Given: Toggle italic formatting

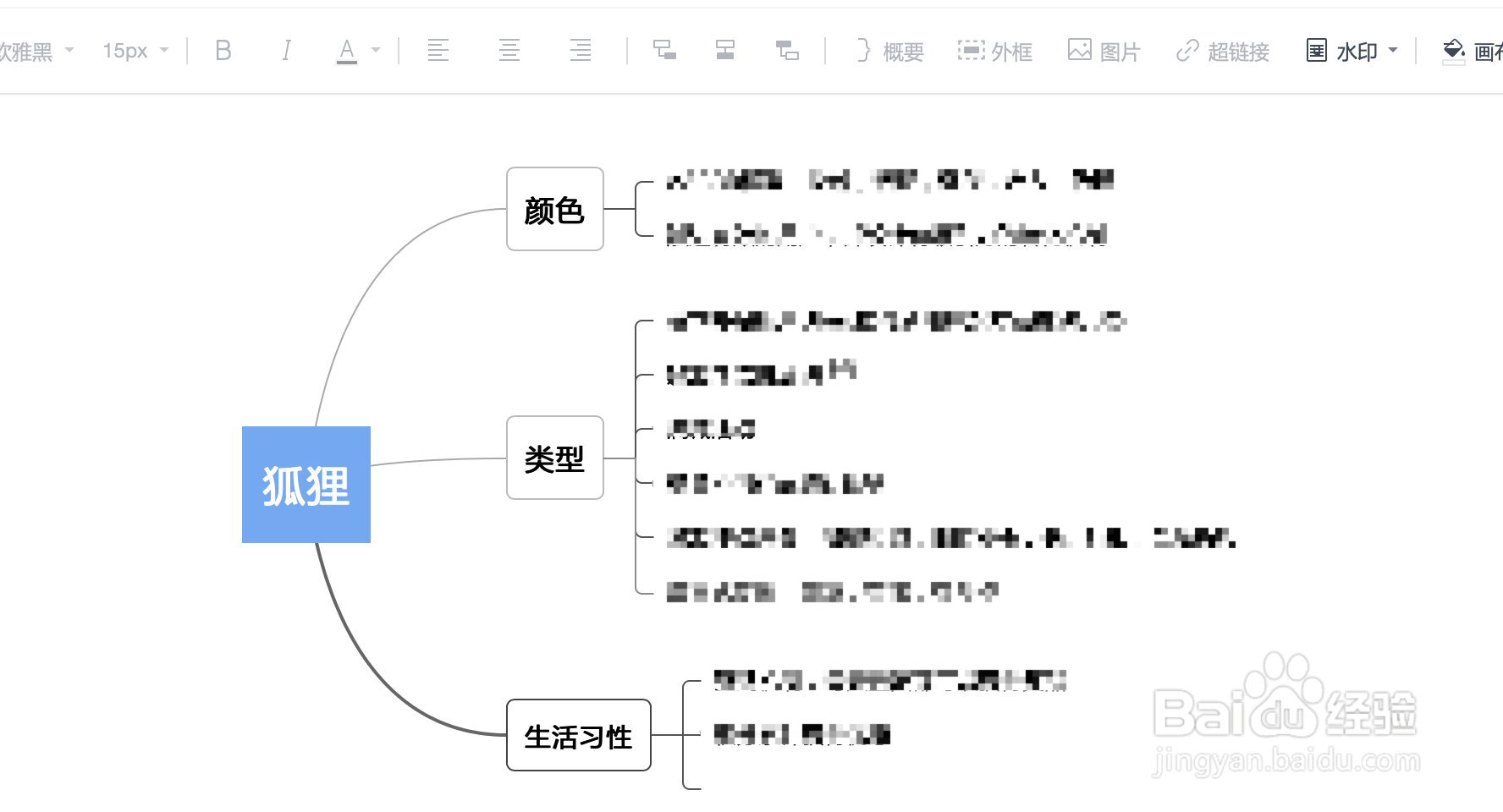Looking at the screenshot, I should point(287,51).
